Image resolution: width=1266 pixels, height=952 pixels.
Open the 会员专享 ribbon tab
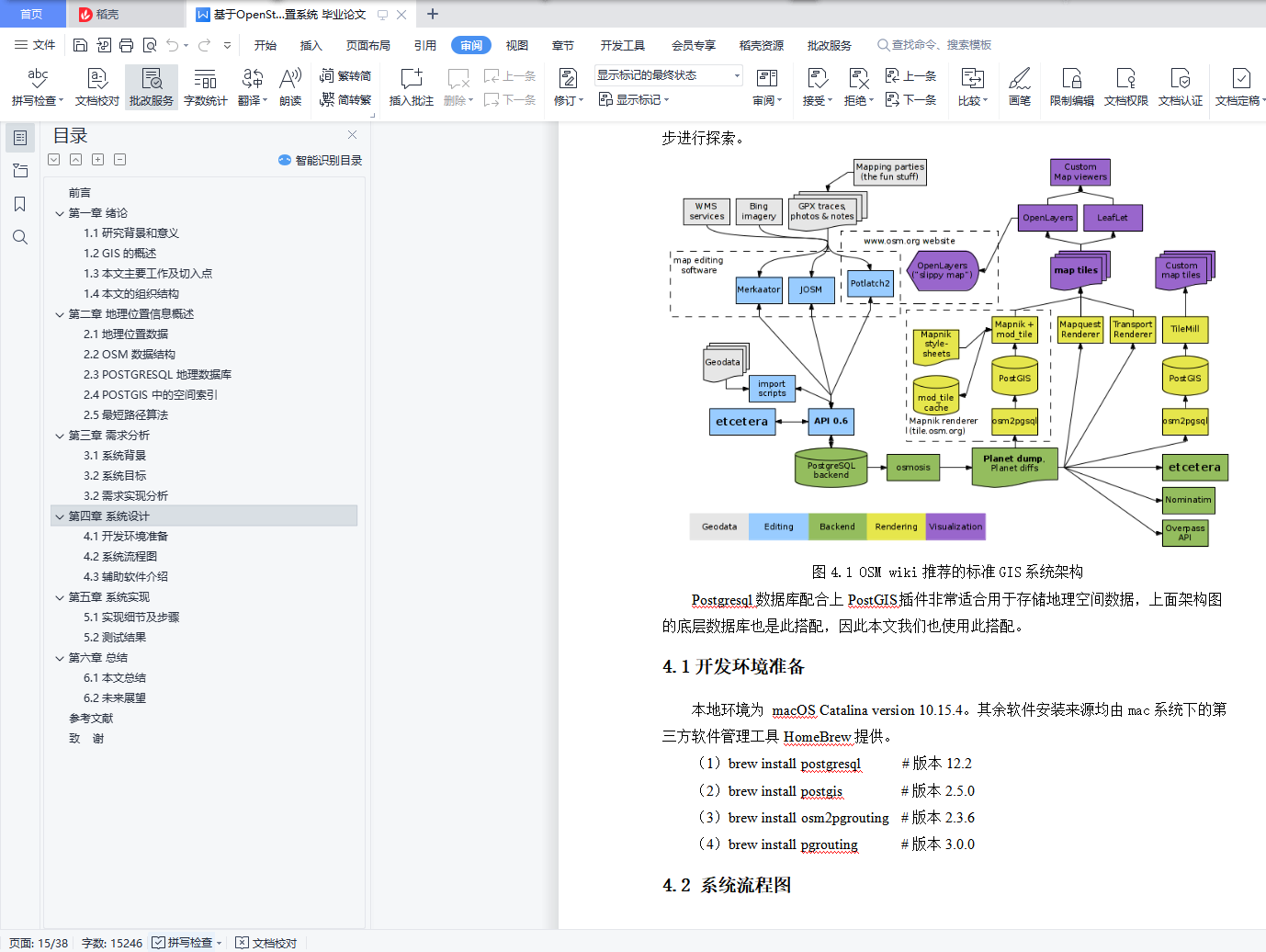[x=694, y=45]
